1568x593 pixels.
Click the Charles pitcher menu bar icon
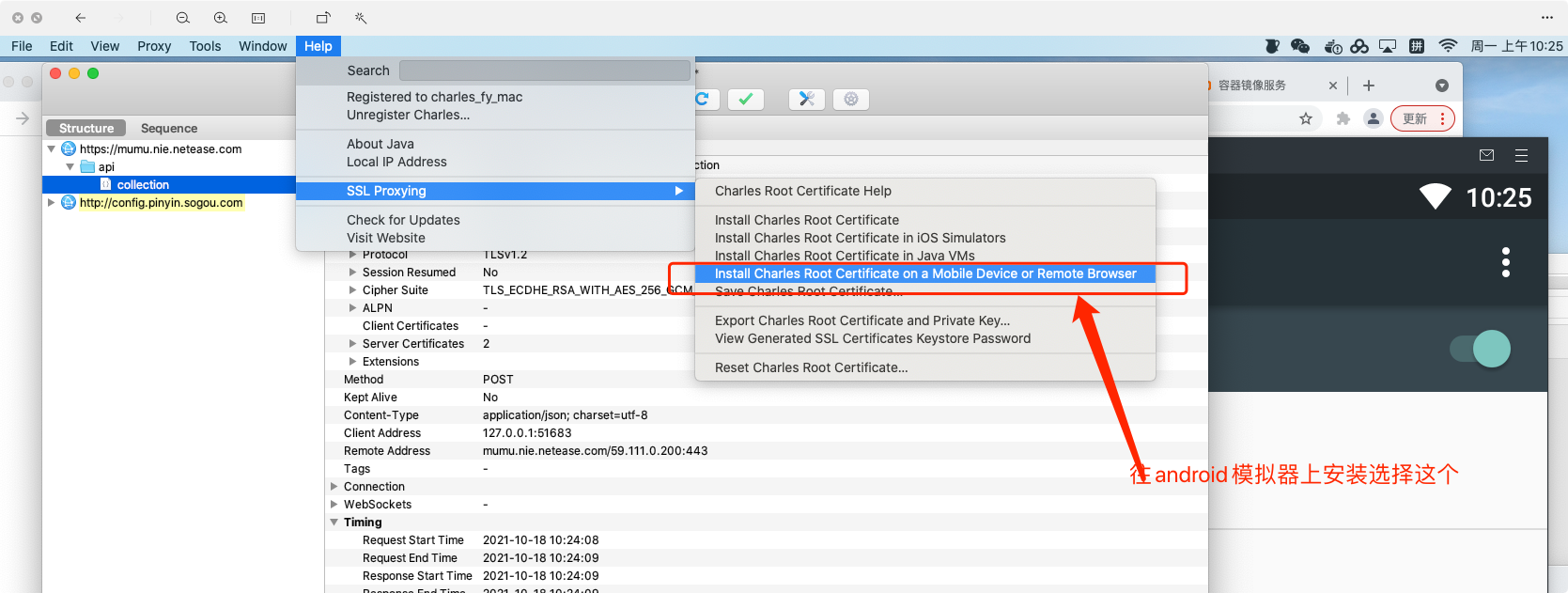(x=1272, y=46)
